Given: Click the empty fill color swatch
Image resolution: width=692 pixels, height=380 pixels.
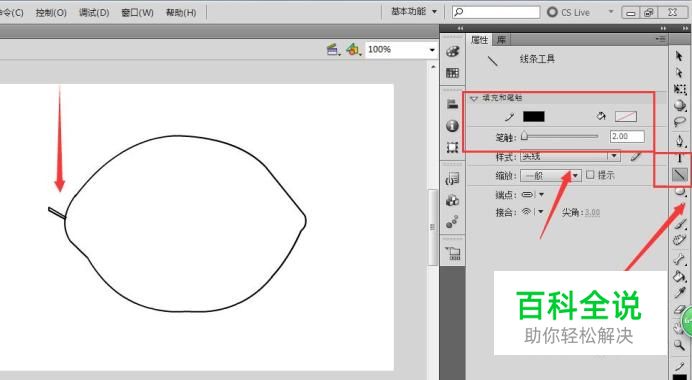Looking at the screenshot, I should tap(626, 117).
